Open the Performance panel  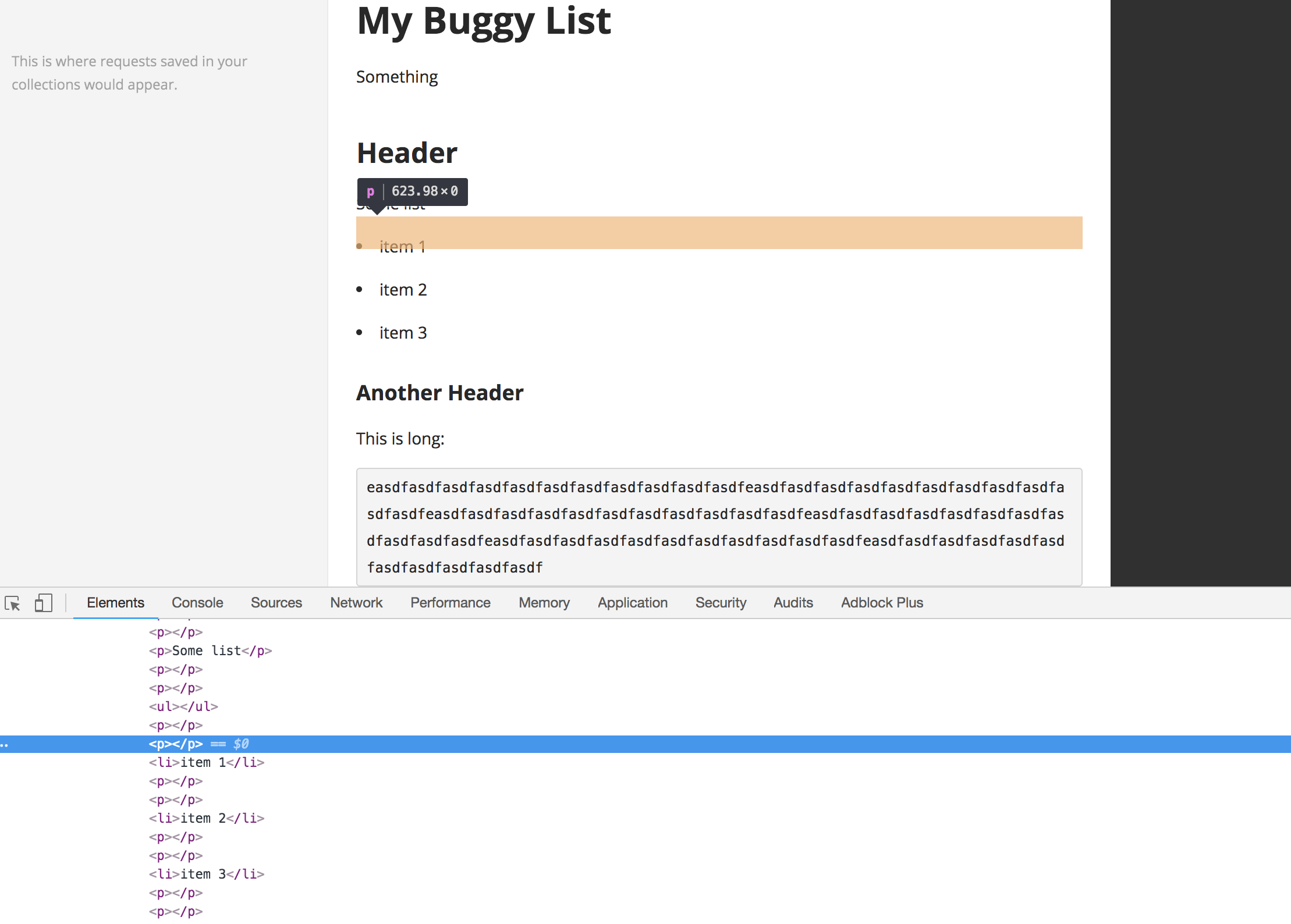450,603
